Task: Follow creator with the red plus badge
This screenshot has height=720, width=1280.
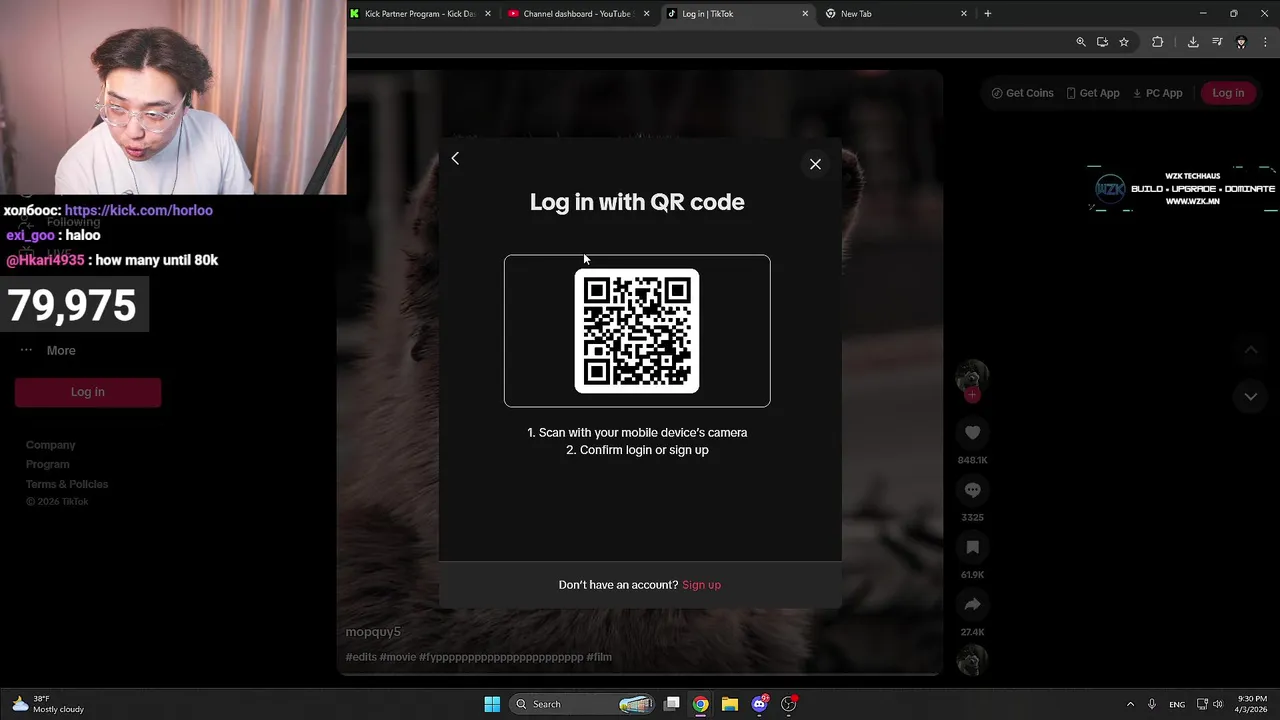Action: pos(972,395)
